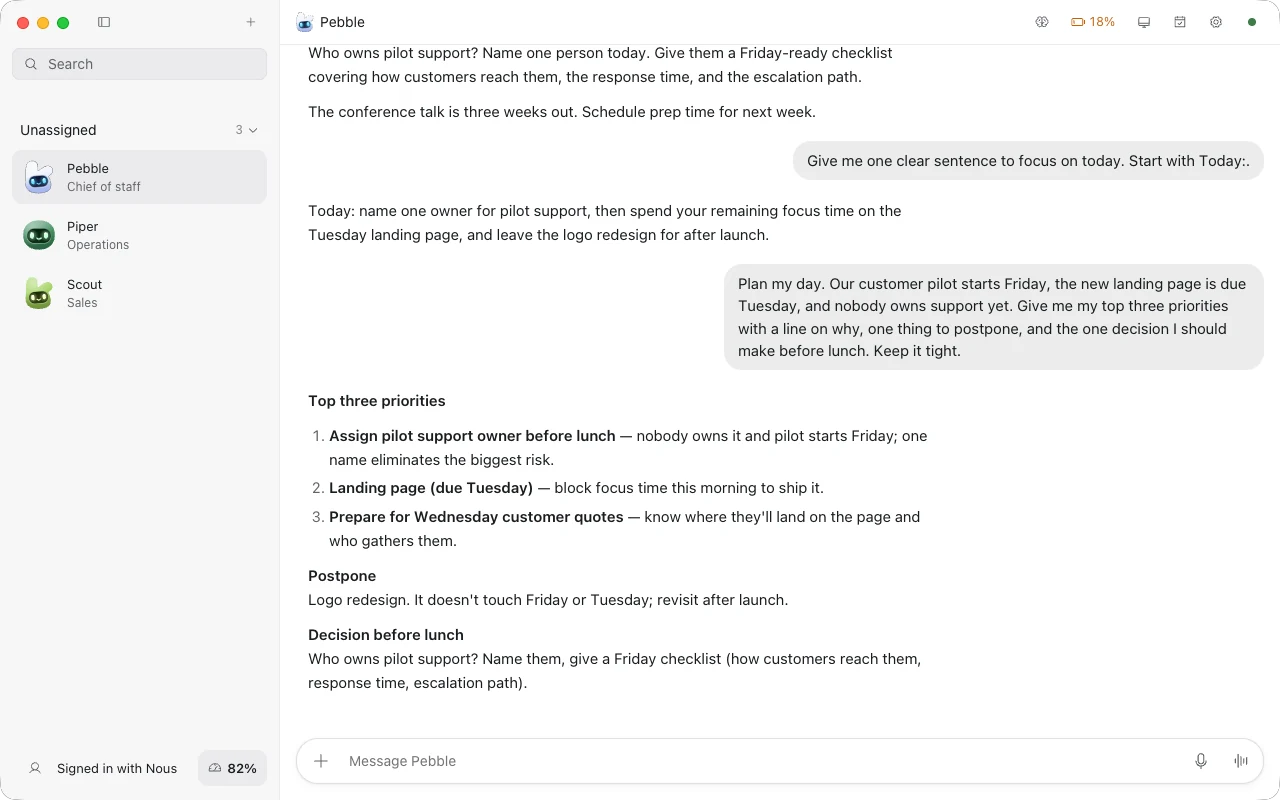Click the Plan my day message bubble
This screenshot has width=1280, height=800.
pyautogui.click(x=994, y=317)
